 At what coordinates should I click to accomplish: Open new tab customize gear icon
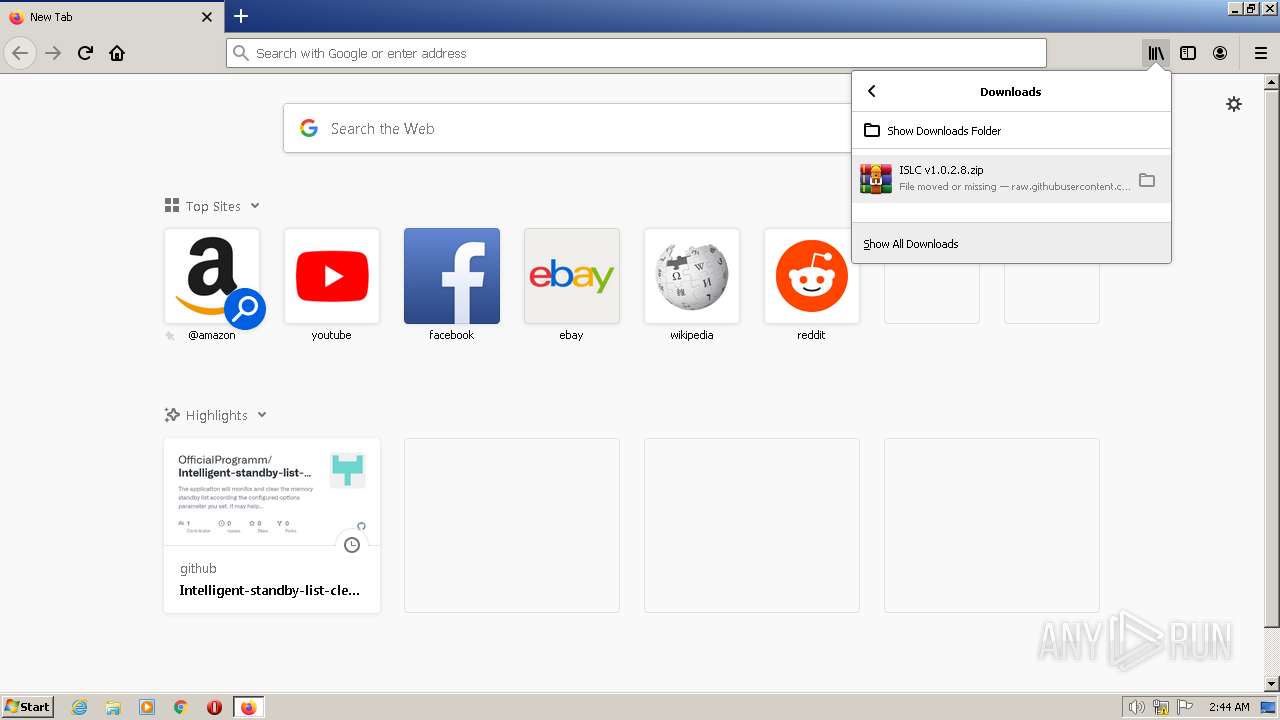point(1234,104)
